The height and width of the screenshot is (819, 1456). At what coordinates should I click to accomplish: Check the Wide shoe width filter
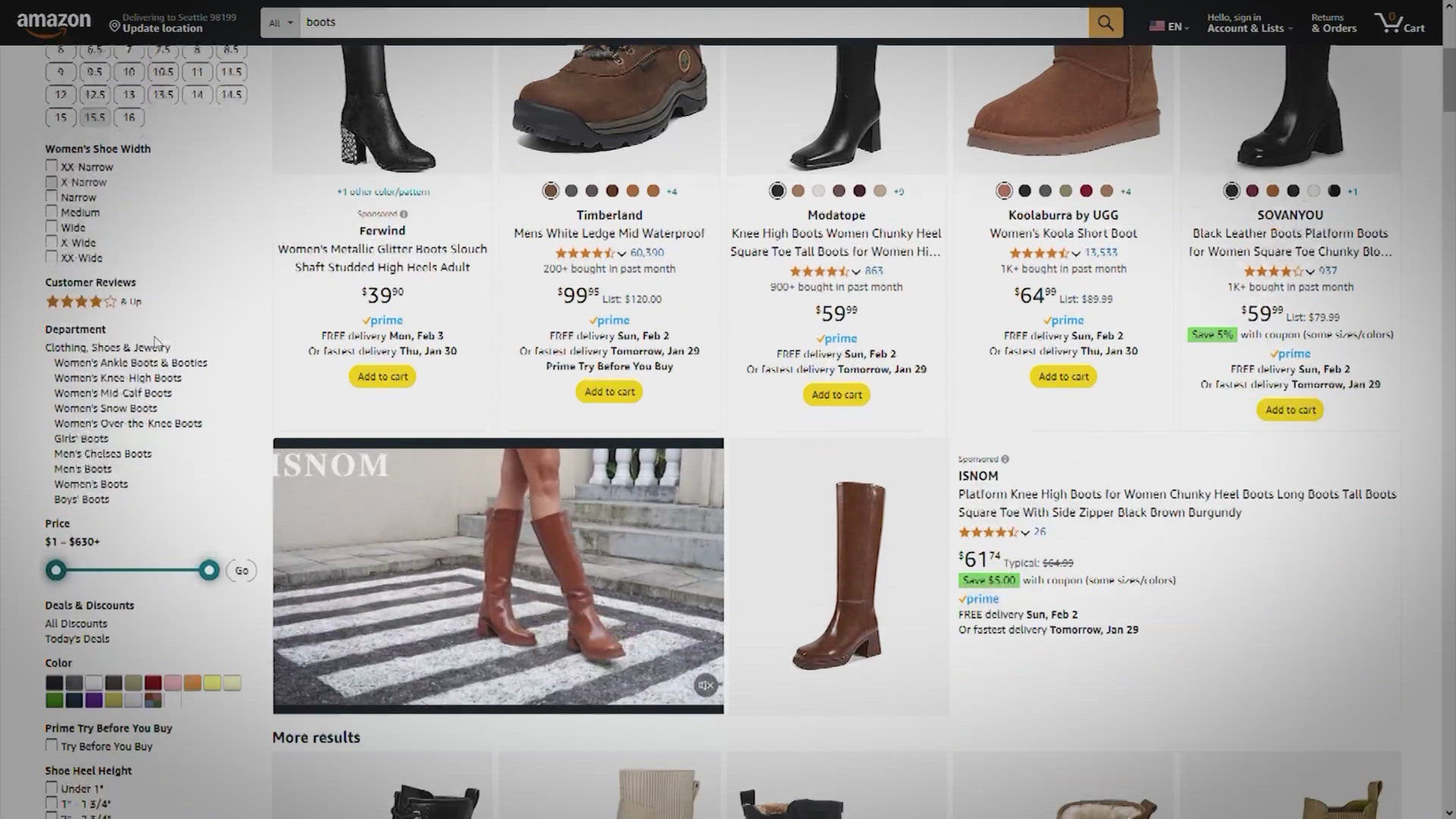51,227
